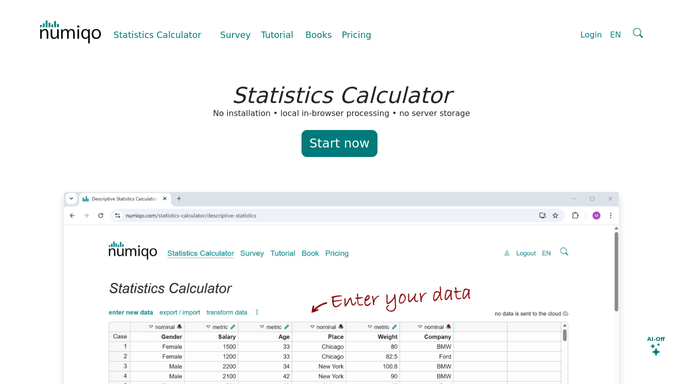This screenshot has width=683, height=384.
Task: Click the embedded page vertical scrollbar
Action: [616, 272]
